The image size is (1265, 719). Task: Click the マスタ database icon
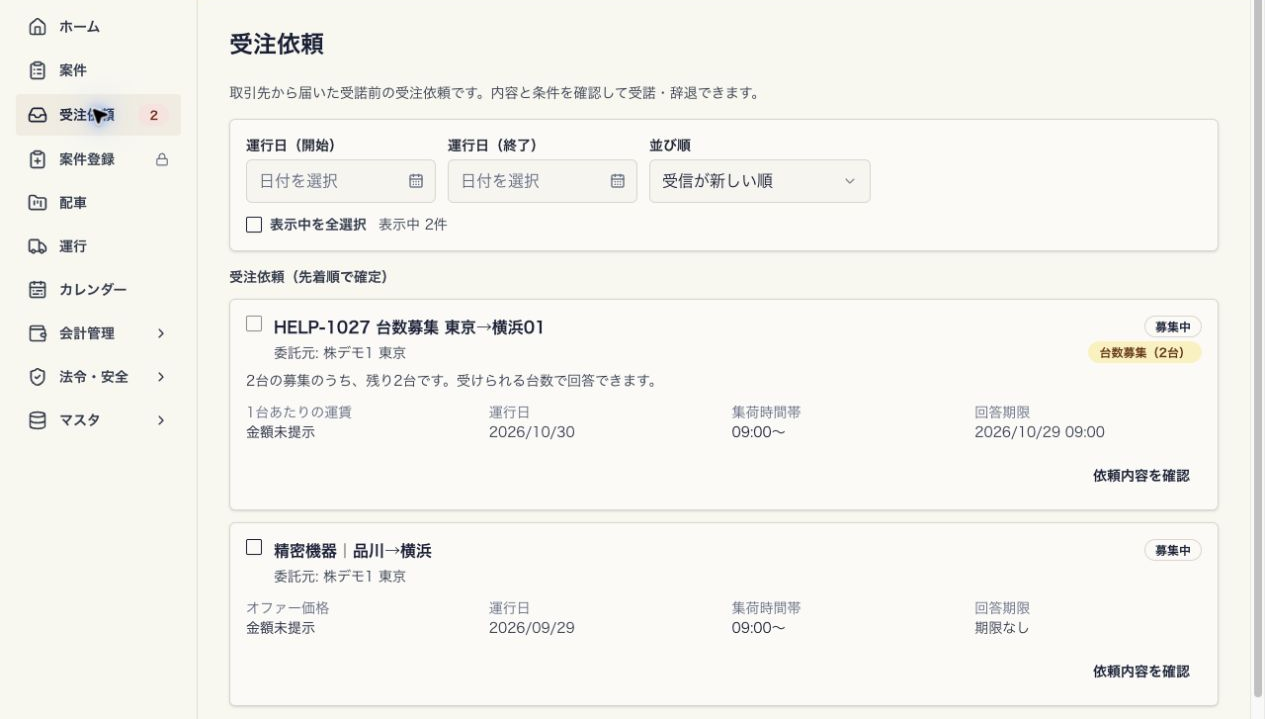37,421
